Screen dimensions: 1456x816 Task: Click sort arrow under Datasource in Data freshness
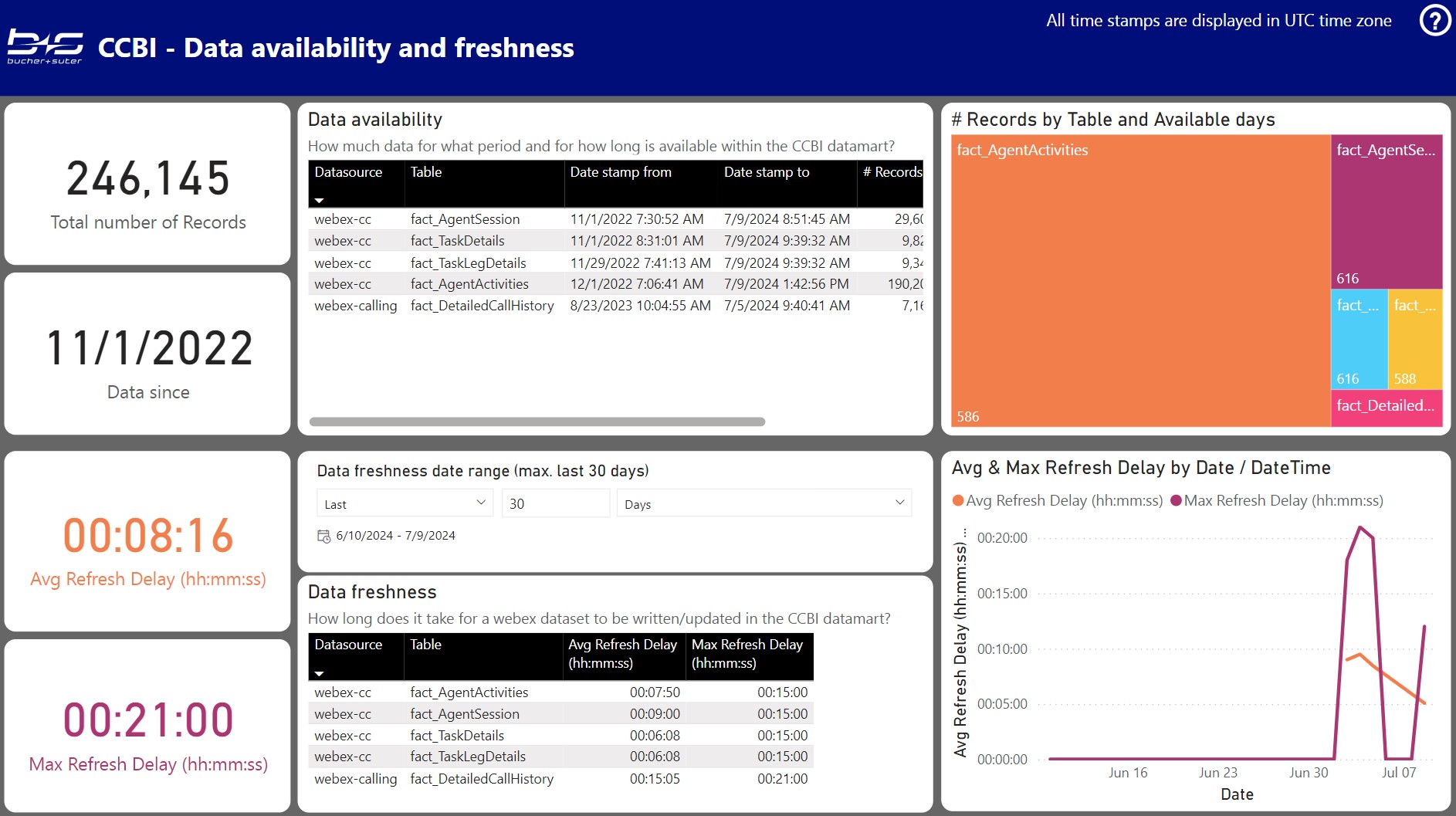tap(319, 673)
